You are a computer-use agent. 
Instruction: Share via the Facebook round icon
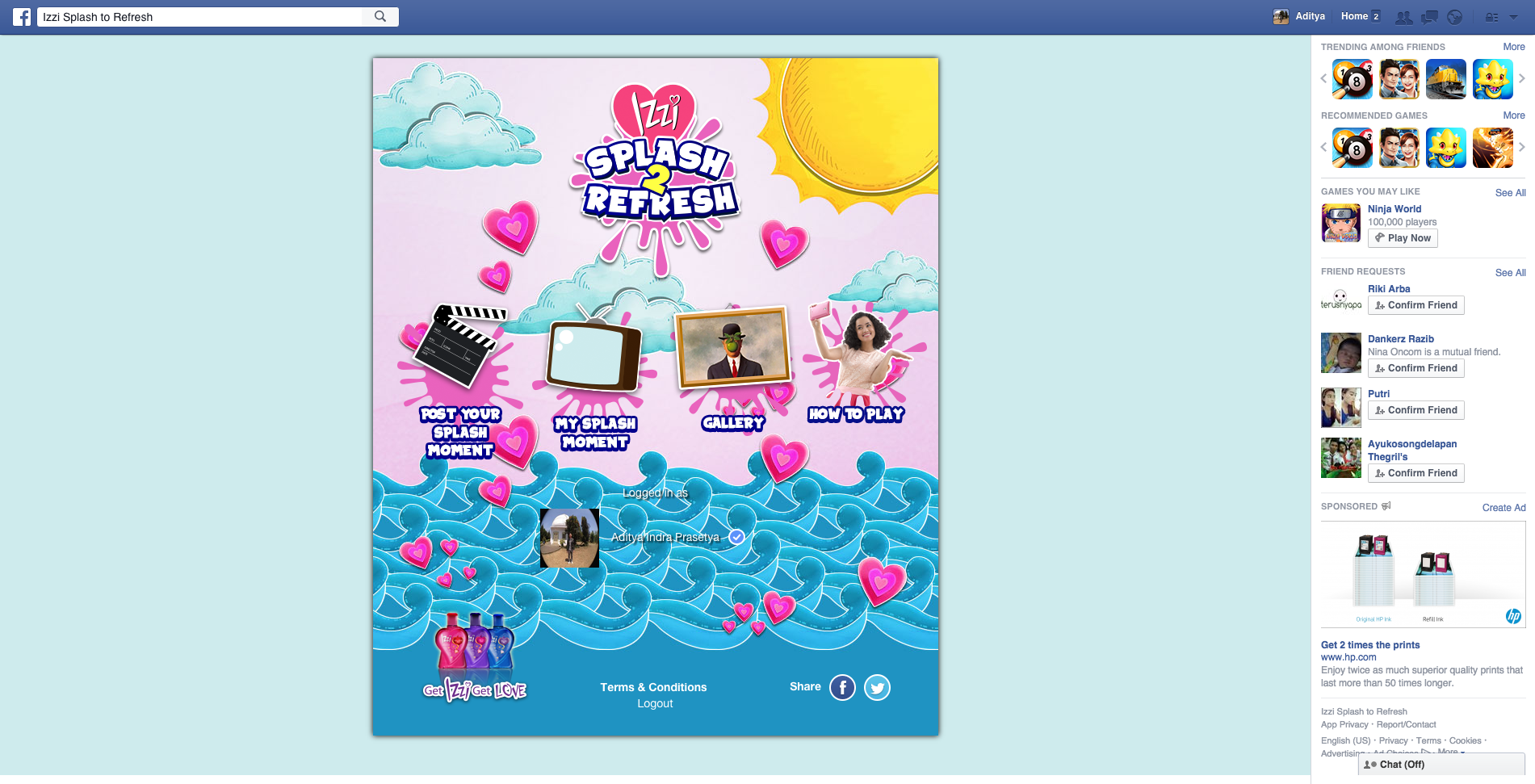click(842, 687)
